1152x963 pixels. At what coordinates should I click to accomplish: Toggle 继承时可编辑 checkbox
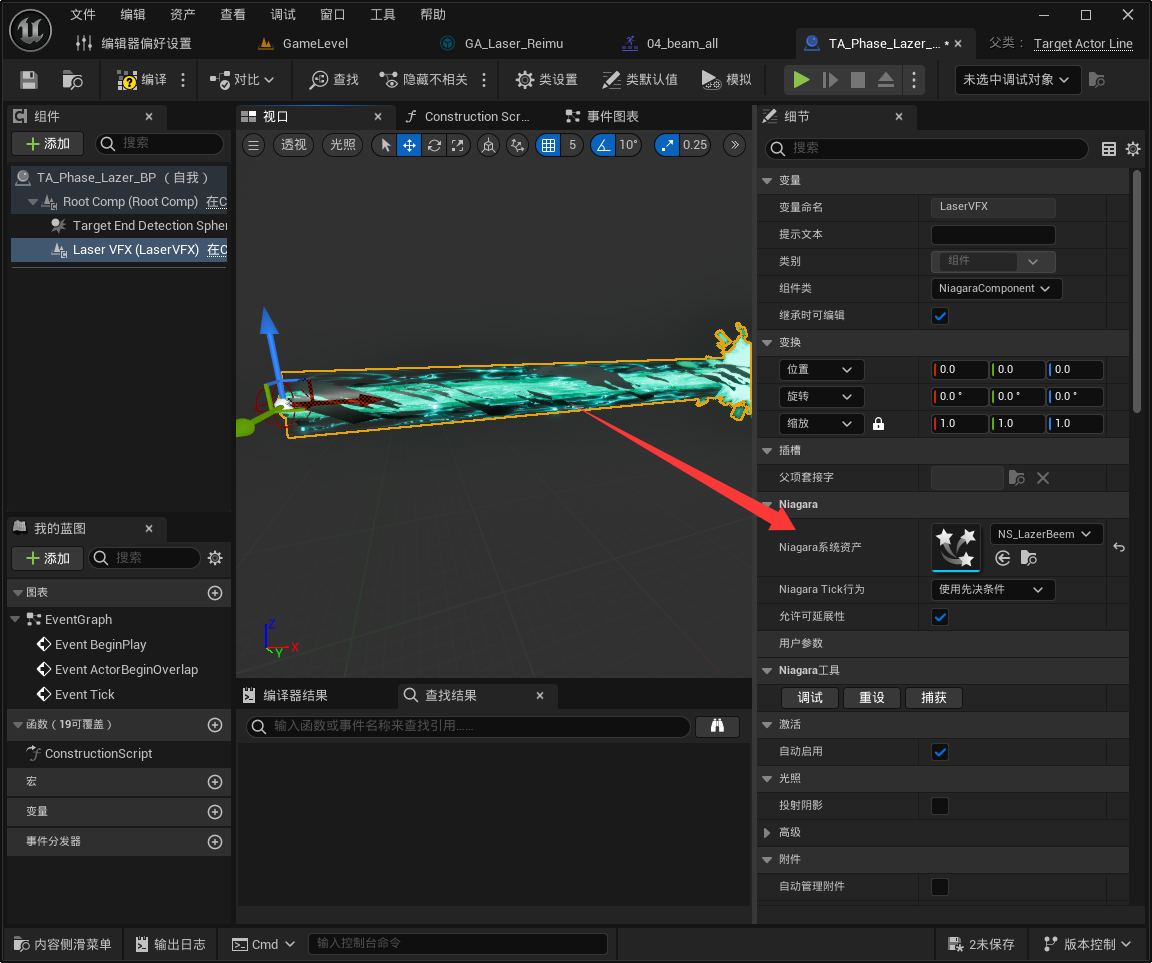(940, 316)
